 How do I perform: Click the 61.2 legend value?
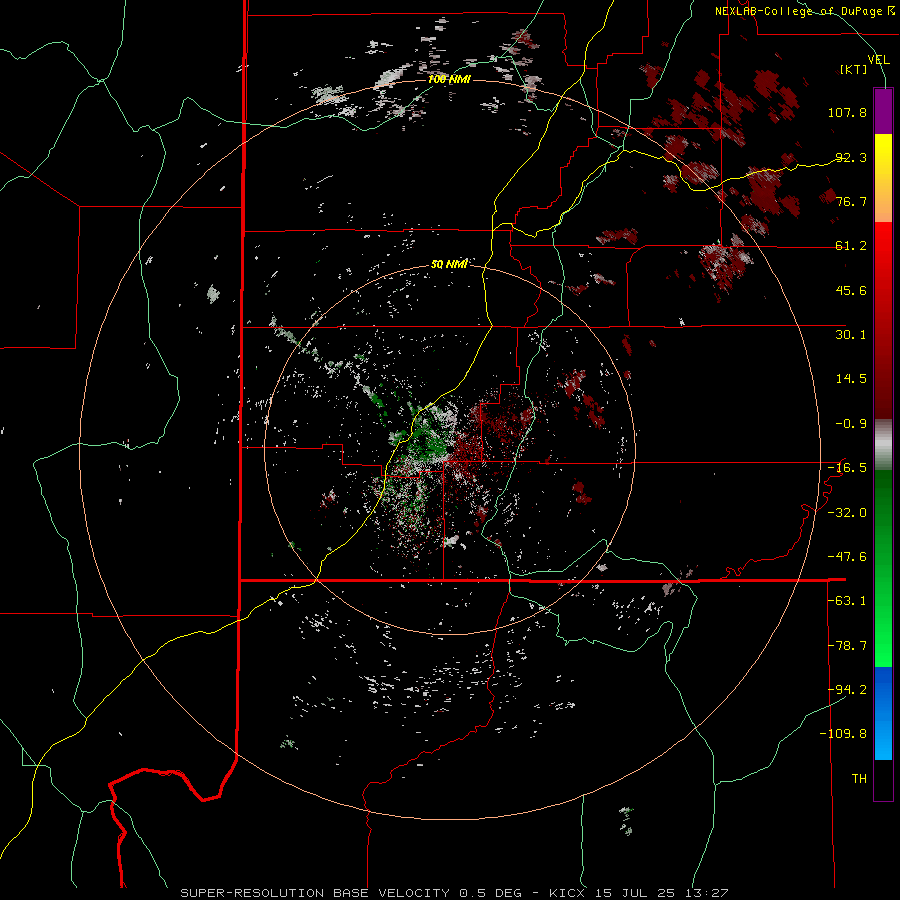pos(851,246)
